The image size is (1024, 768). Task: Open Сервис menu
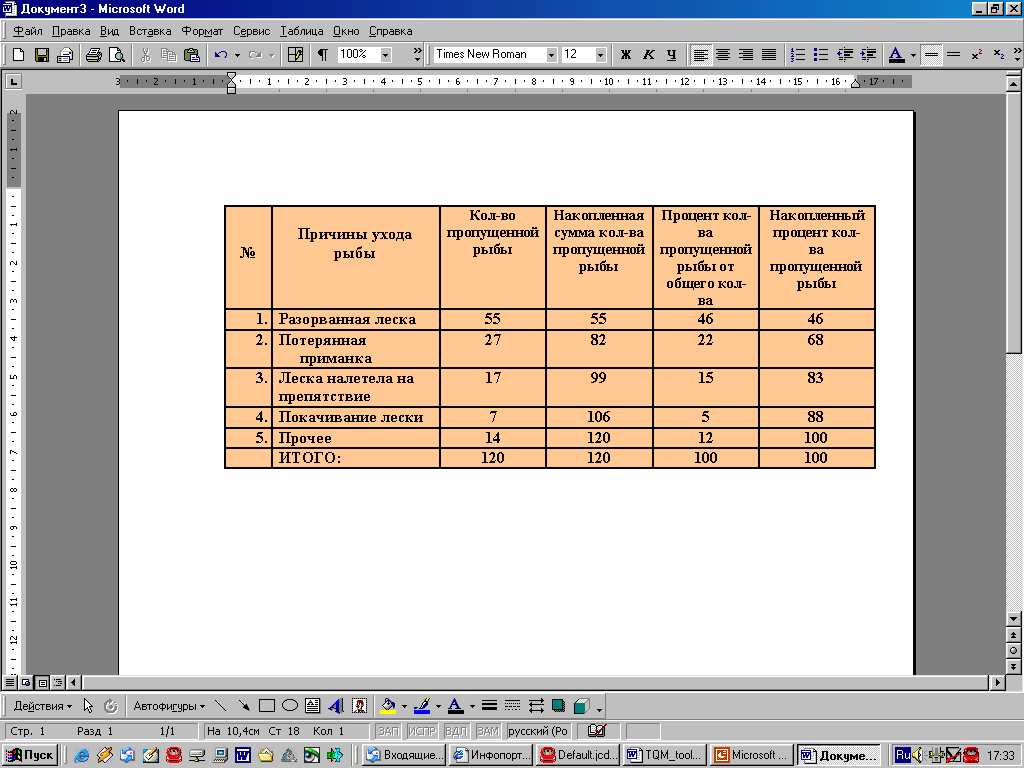tap(251, 31)
